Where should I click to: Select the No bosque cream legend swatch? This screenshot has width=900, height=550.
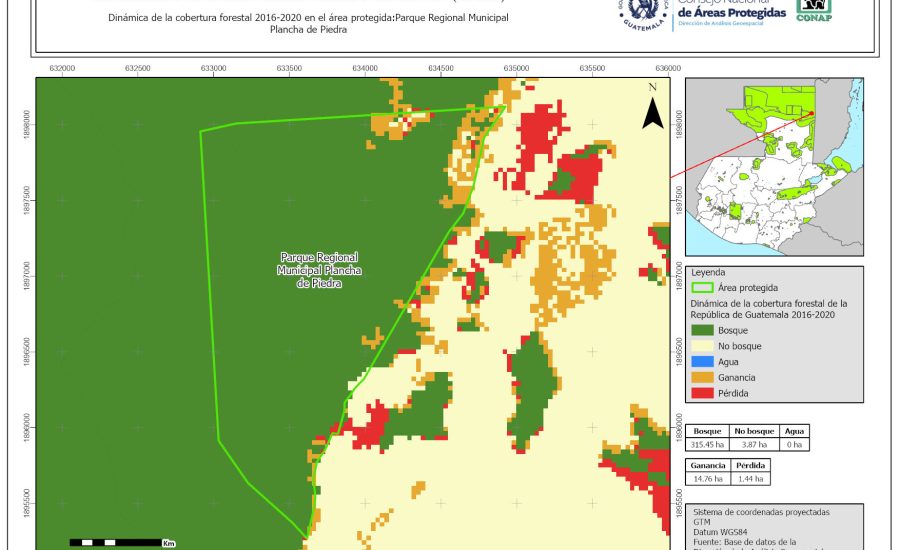click(702, 346)
